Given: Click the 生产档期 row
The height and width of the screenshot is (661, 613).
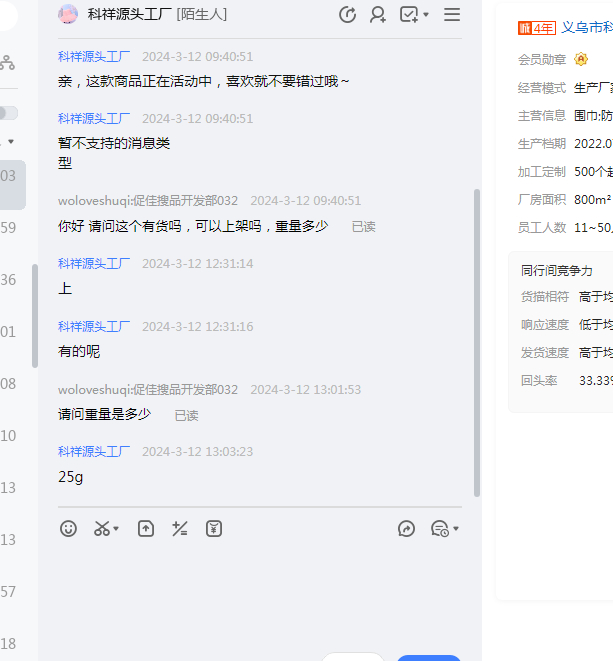Looking at the screenshot, I should pos(565,143).
